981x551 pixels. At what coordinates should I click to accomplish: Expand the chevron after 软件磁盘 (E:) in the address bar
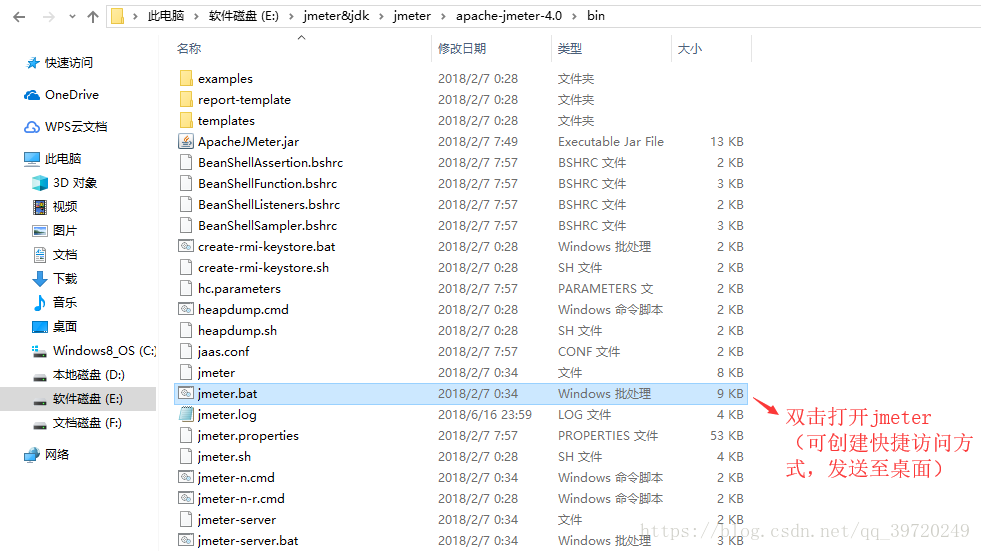coord(291,16)
